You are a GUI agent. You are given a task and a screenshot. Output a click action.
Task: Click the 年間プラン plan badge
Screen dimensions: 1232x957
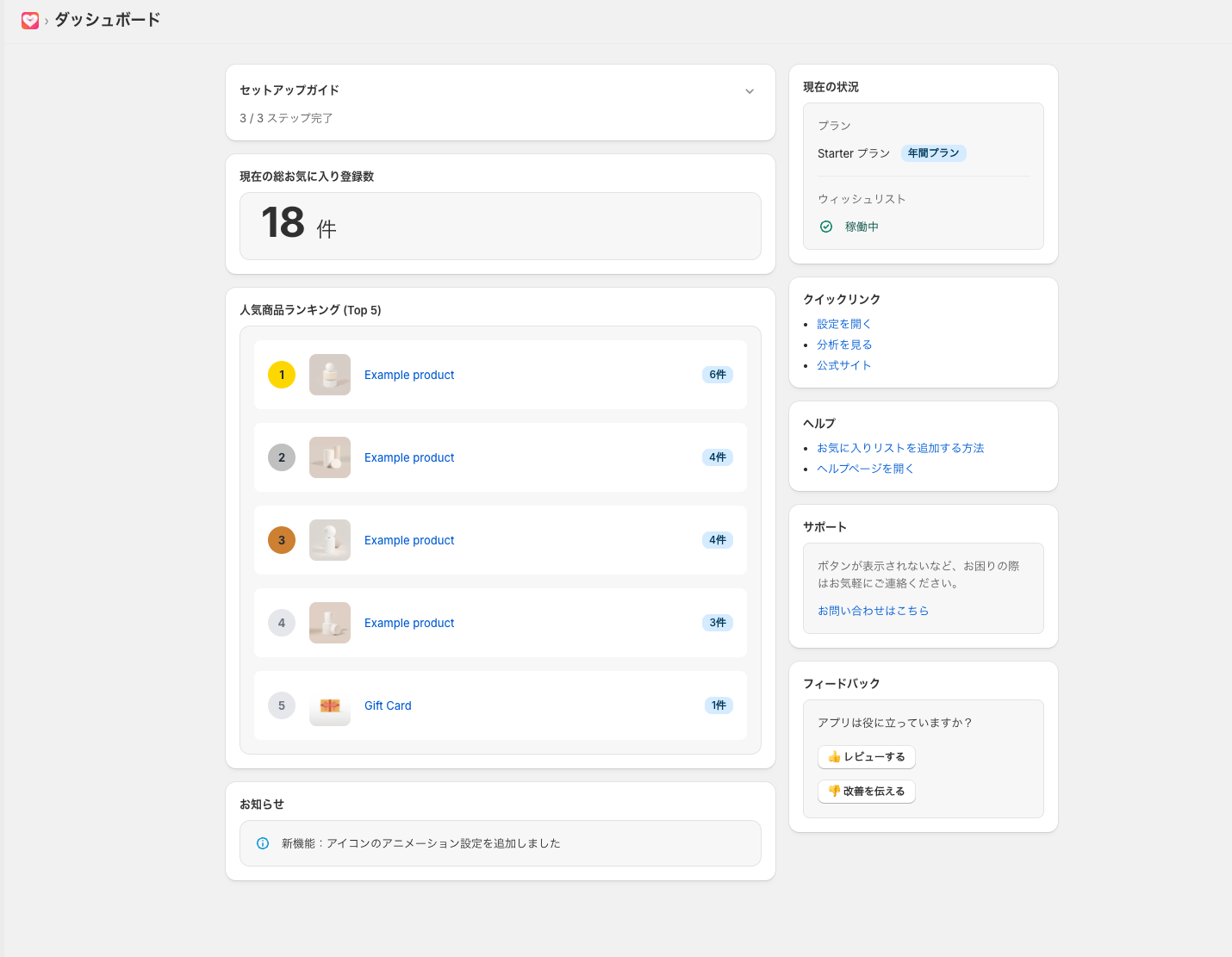(x=934, y=152)
